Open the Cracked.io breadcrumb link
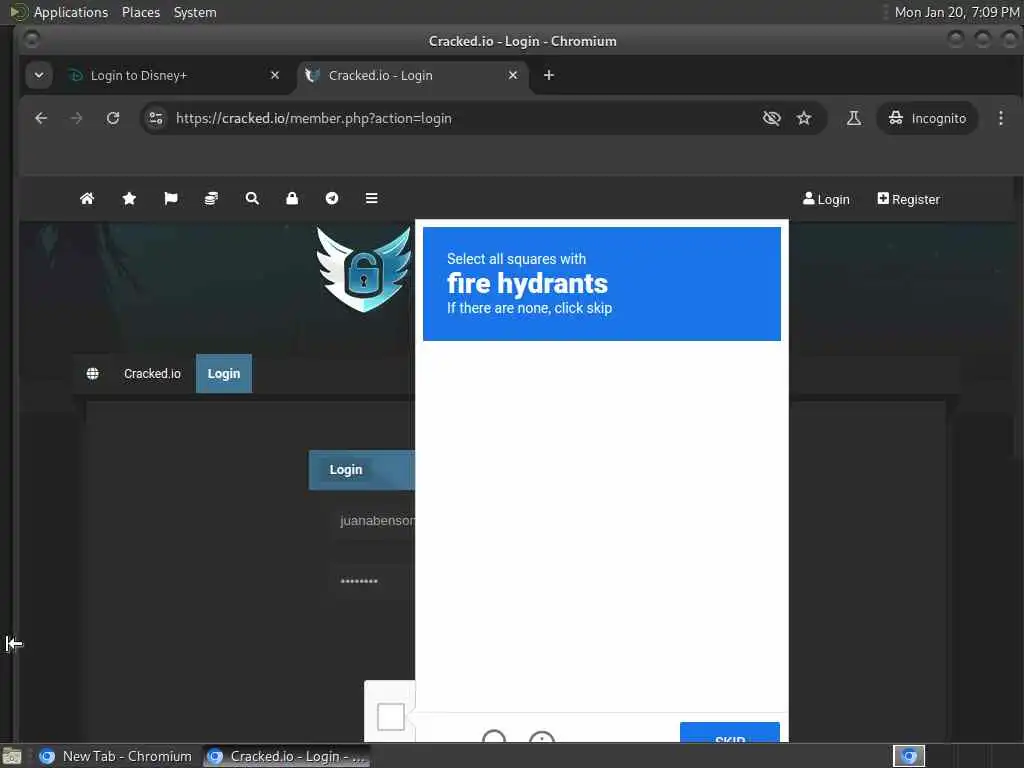This screenshot has height=768, width=1024. 152,374
